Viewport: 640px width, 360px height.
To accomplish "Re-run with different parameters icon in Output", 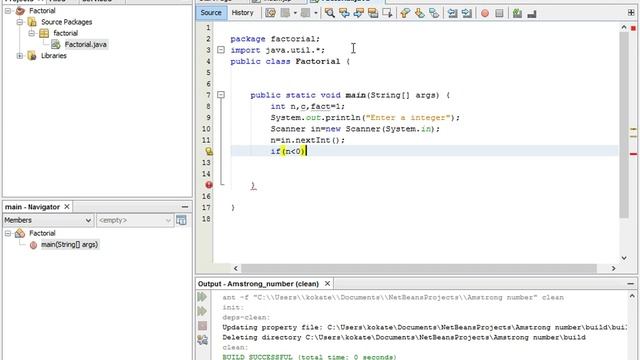I will pyautogui.click(x=202, y=311).
